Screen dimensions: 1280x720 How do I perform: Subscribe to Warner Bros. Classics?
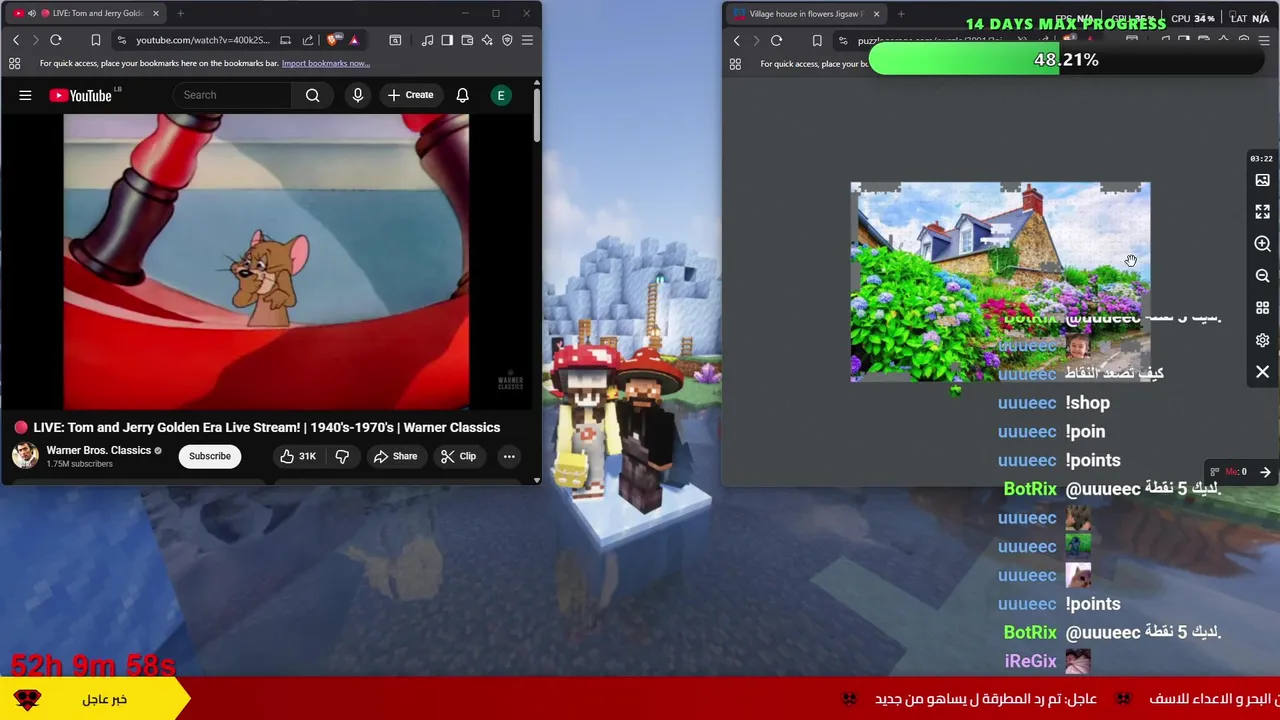coord(210,456)
